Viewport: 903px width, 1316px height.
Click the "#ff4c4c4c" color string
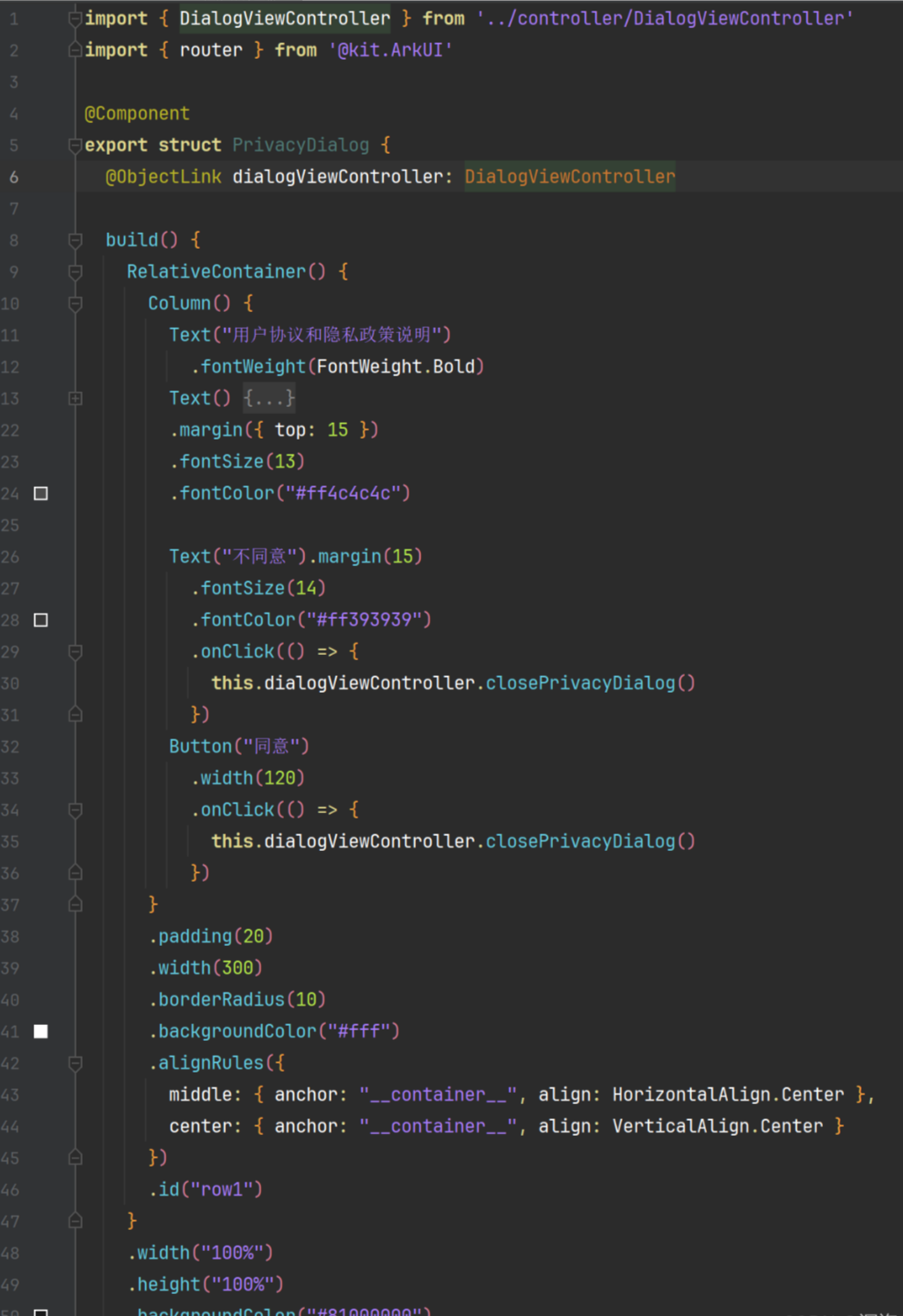(x=343, y=493)
